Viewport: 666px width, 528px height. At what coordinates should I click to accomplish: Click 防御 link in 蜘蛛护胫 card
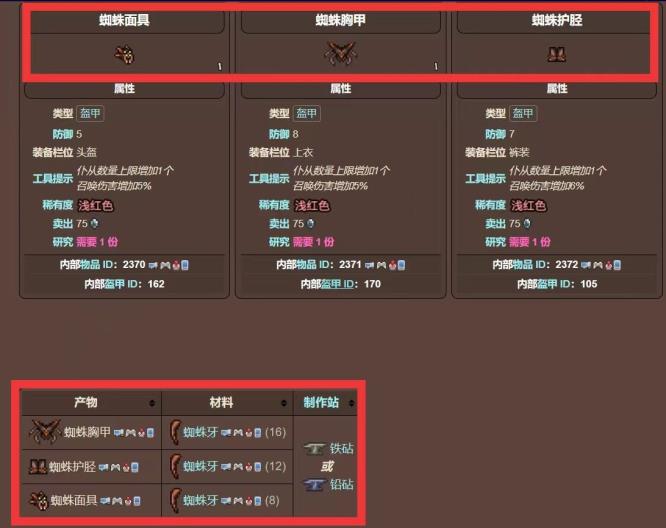click(x=495, y=134)
